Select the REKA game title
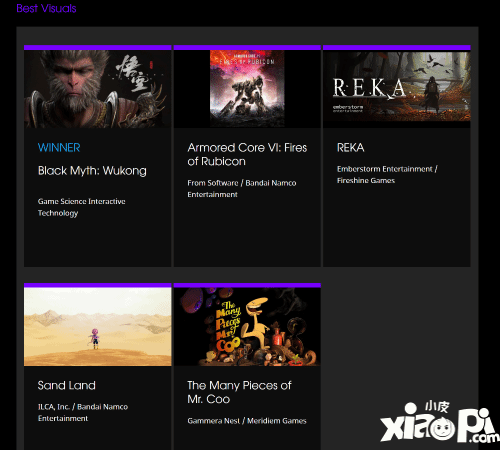The width and height of the screenshot is (500, 450). tap(350, 148)
